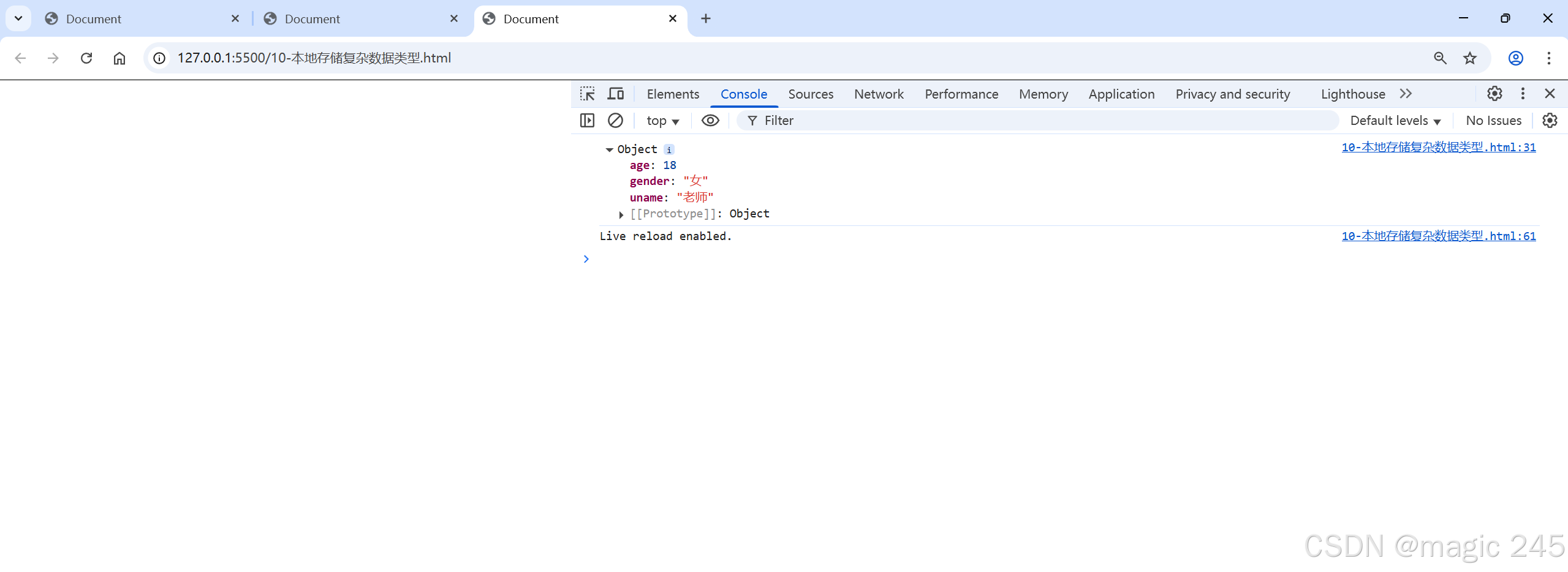Open DevTools customize three-dot menu
1568x572 pixels.
click(1523, 94)
